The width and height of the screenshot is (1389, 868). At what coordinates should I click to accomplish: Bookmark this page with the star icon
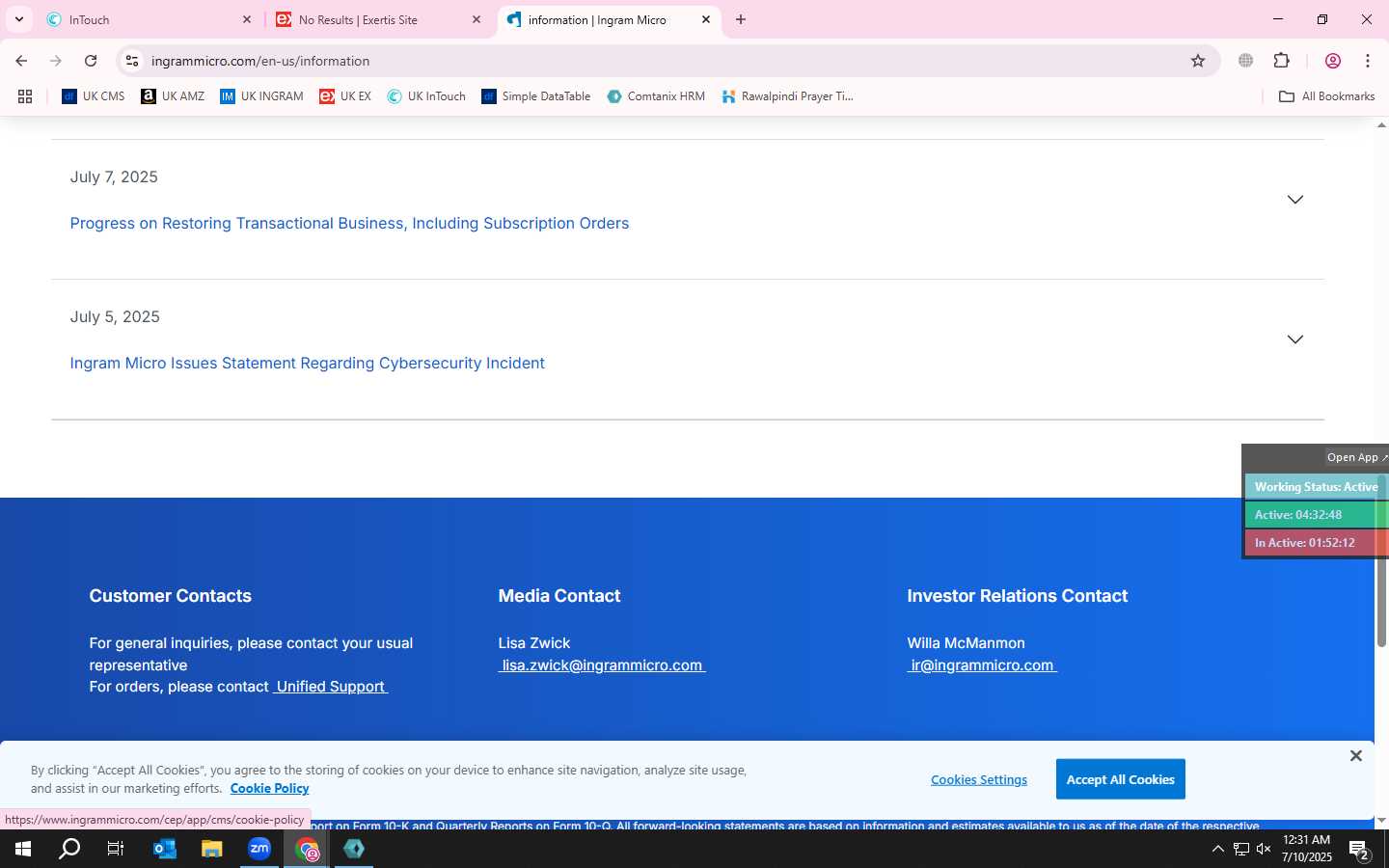point(1198,61)
